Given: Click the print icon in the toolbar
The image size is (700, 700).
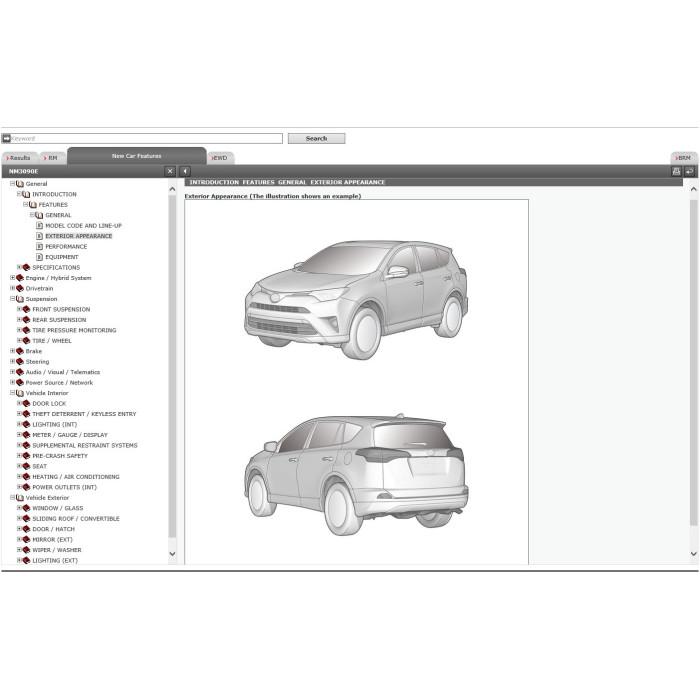Looking at the screenshot, I should [x=676, y=171].
